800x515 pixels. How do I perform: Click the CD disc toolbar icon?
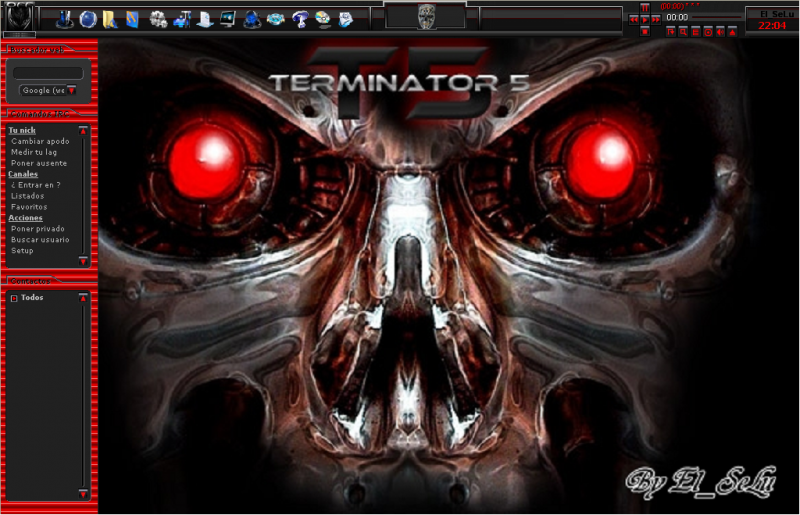(x=322, y=19)
